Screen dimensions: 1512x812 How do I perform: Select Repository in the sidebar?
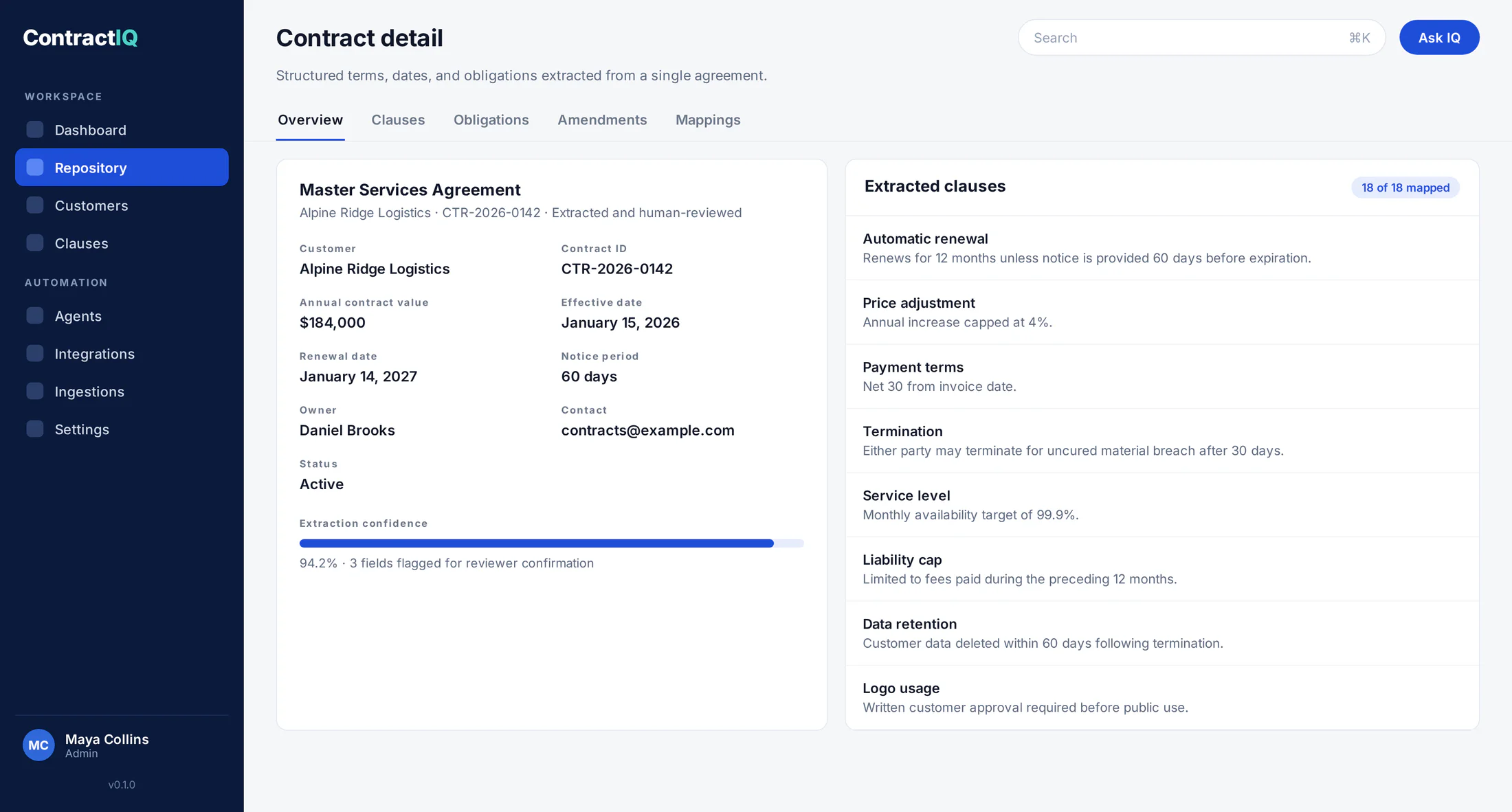pos(122,168)
